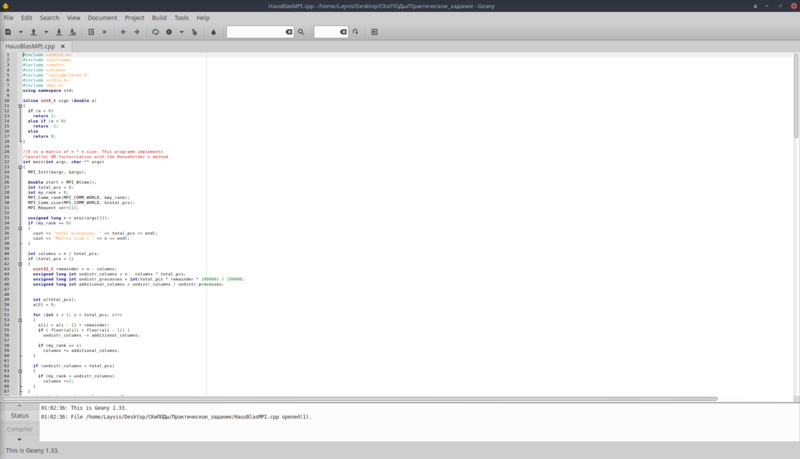Image resolution: width=800 pixels, height=459 pixels.
Task: Click the editor horizontal scrollbar
Action: pos(359,399)
